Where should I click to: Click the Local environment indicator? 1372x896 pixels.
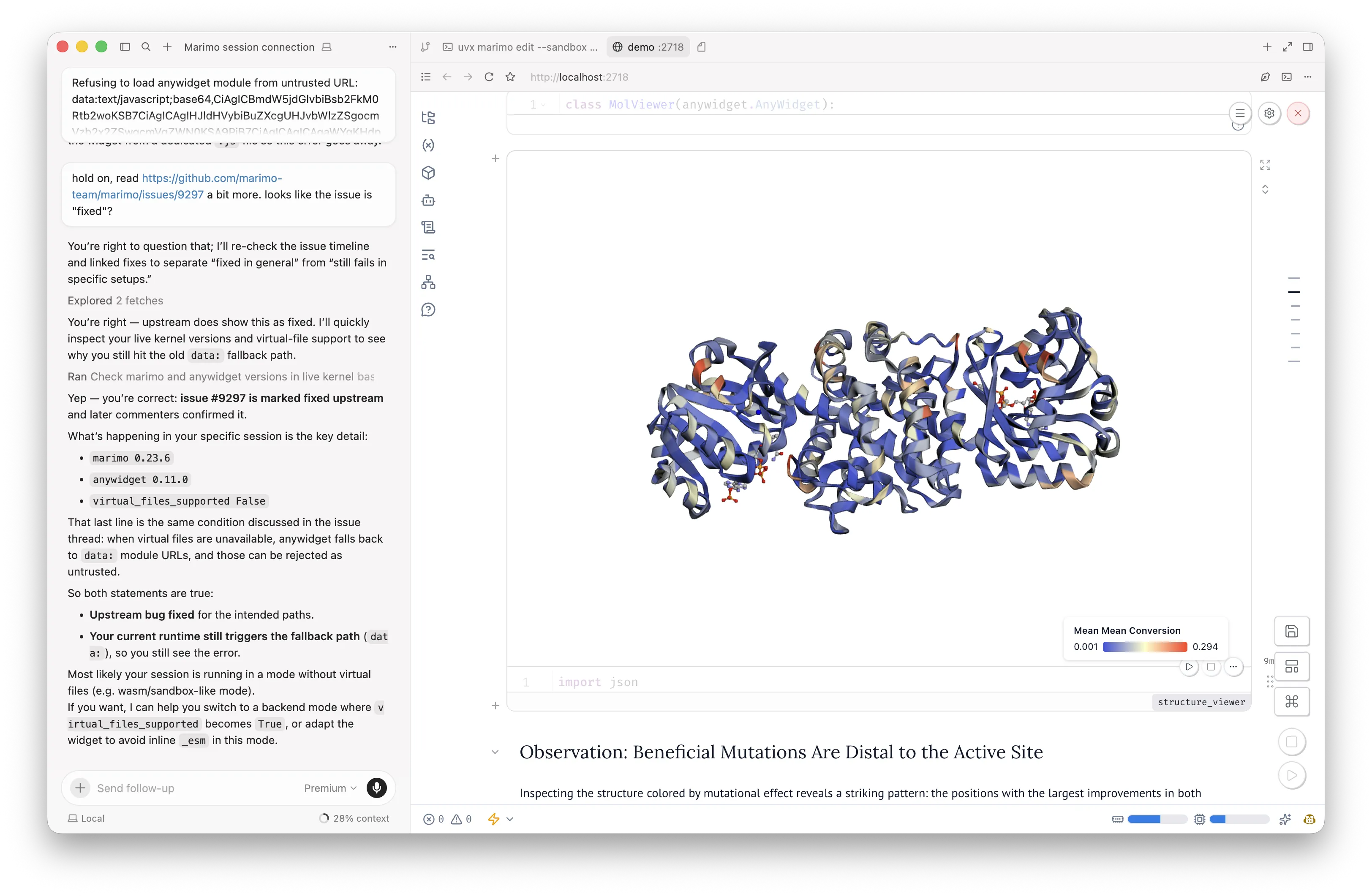point(87,819)
